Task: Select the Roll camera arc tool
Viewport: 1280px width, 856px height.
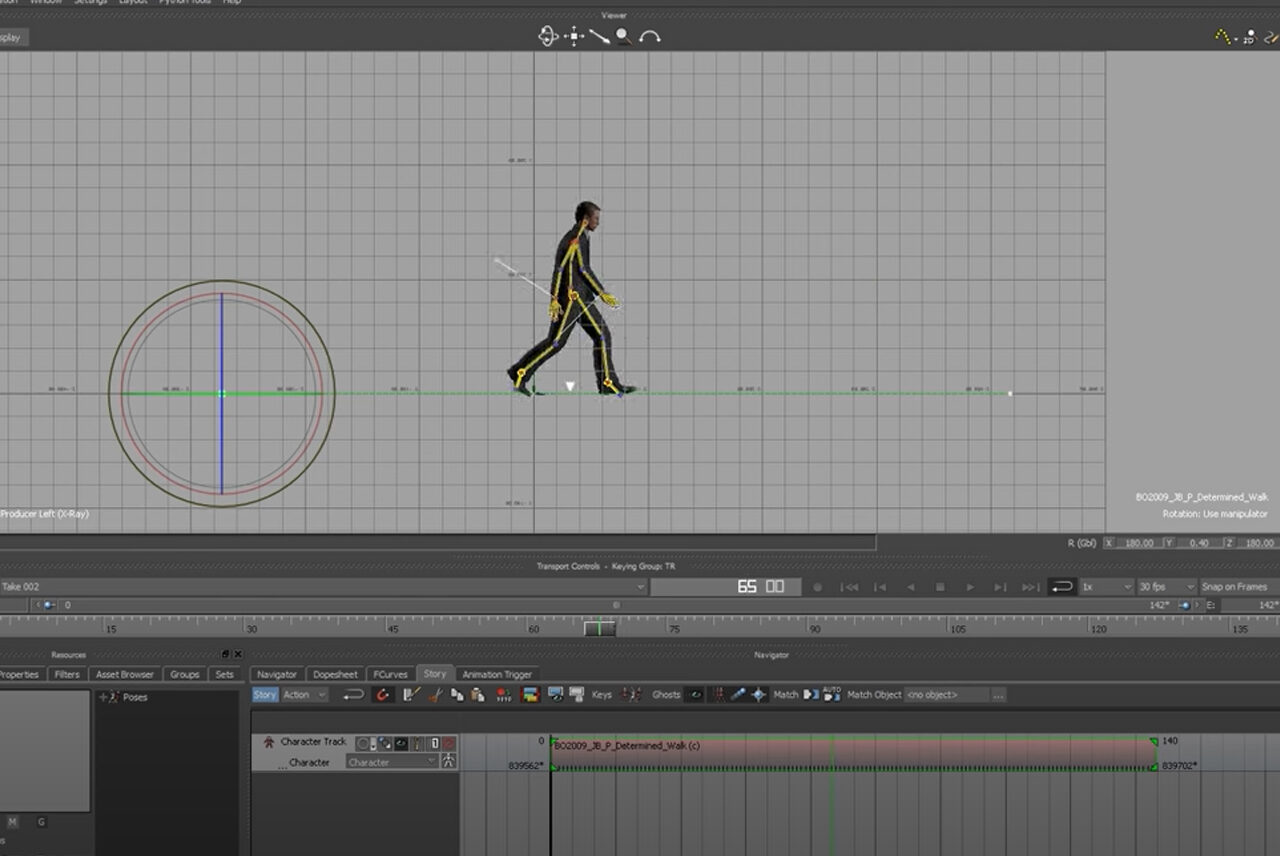Action: (650, 36)
